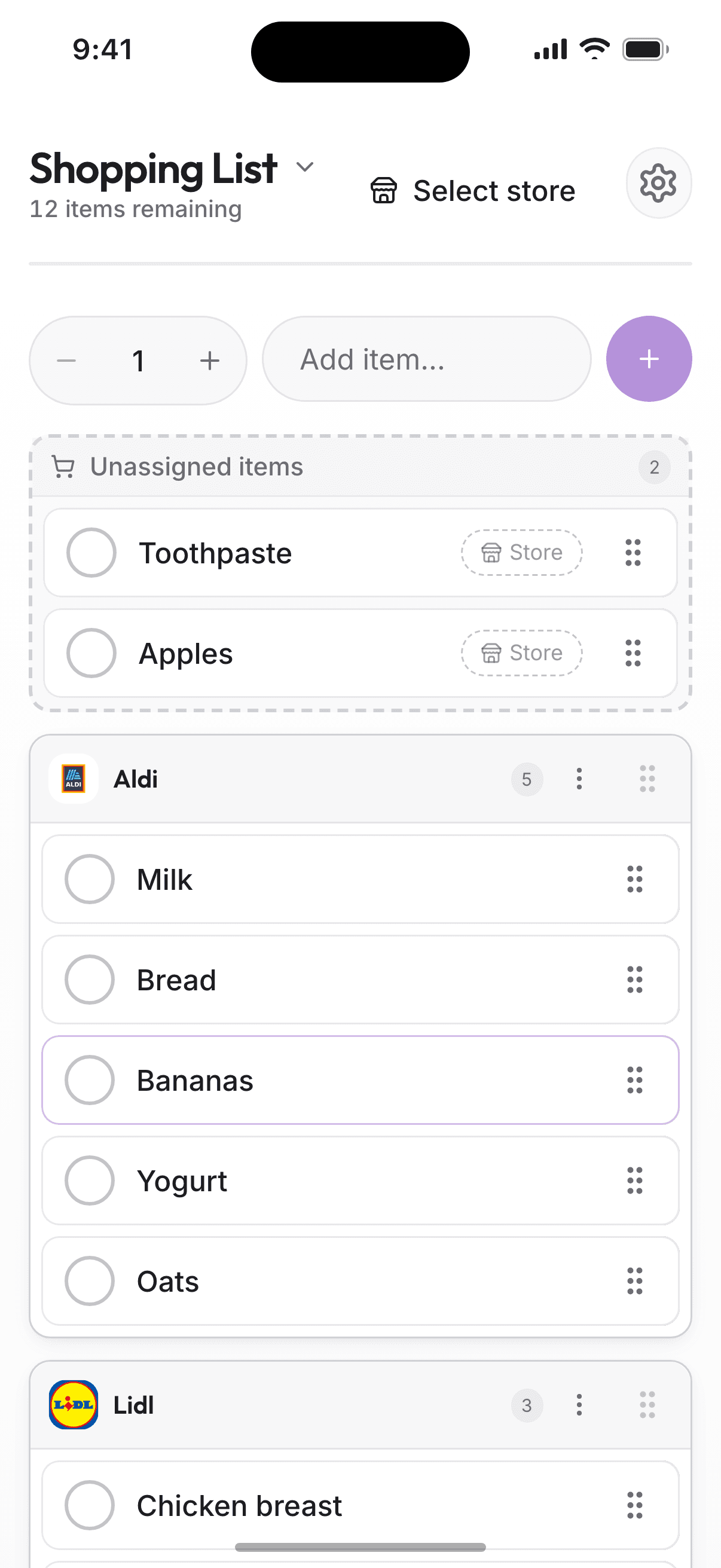Click the Aldi store logo

(74, 779)
